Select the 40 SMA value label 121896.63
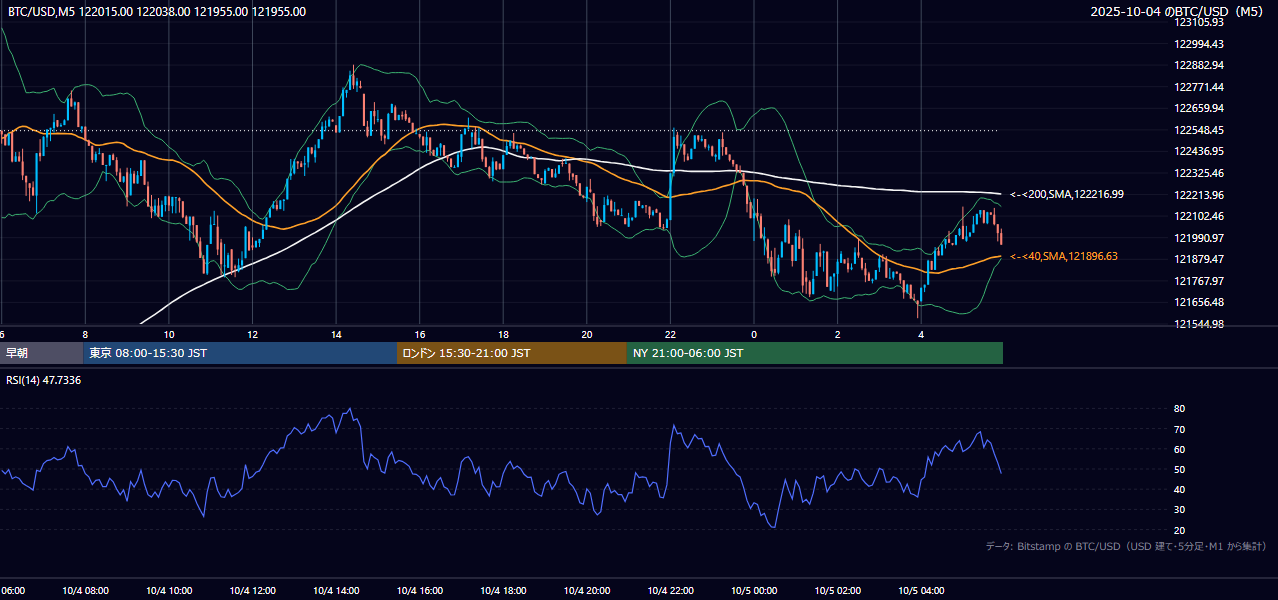1278x600 pixels. pyautogui.click(x=1064, y=257)
